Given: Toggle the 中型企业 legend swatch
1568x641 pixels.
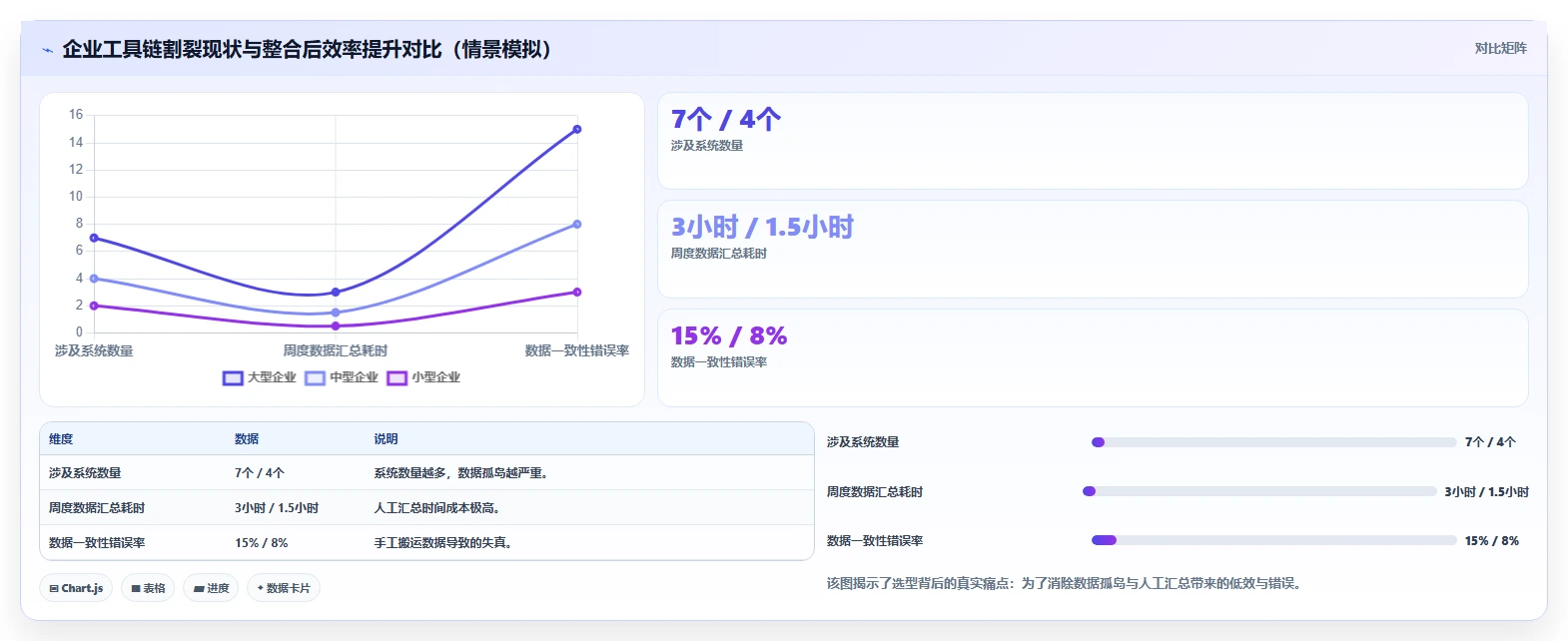Looking at the screenshot, I should click(x=315, y=377).
